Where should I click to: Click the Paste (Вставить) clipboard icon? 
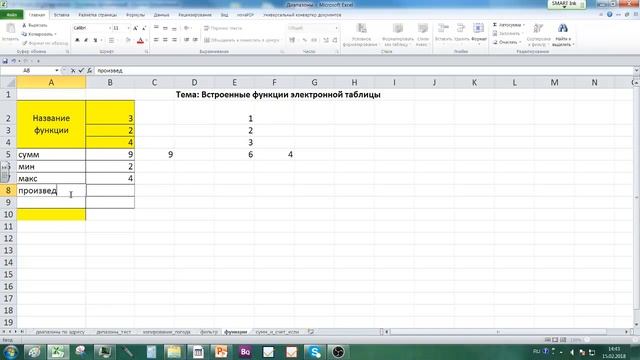point(10,29)
